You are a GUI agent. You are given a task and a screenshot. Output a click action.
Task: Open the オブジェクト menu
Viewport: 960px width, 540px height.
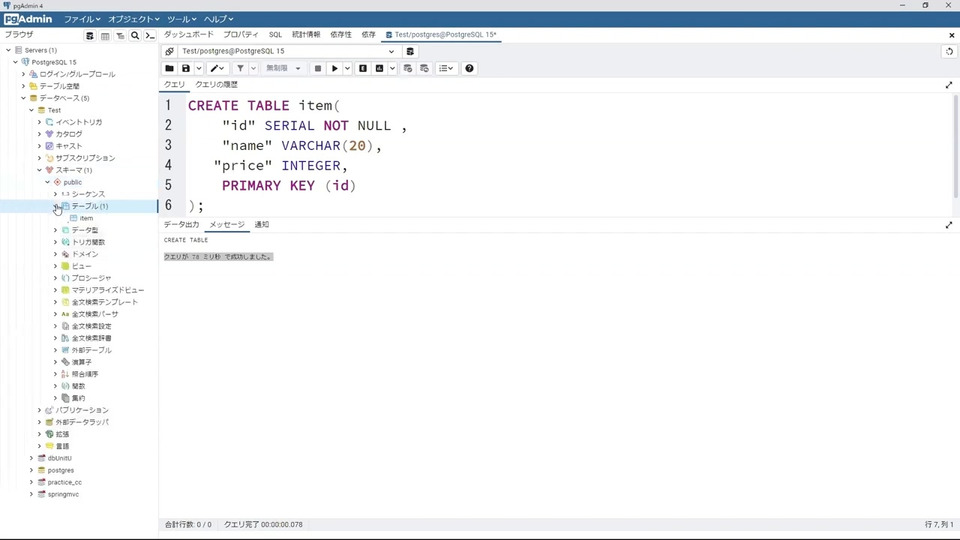point(133,19)
